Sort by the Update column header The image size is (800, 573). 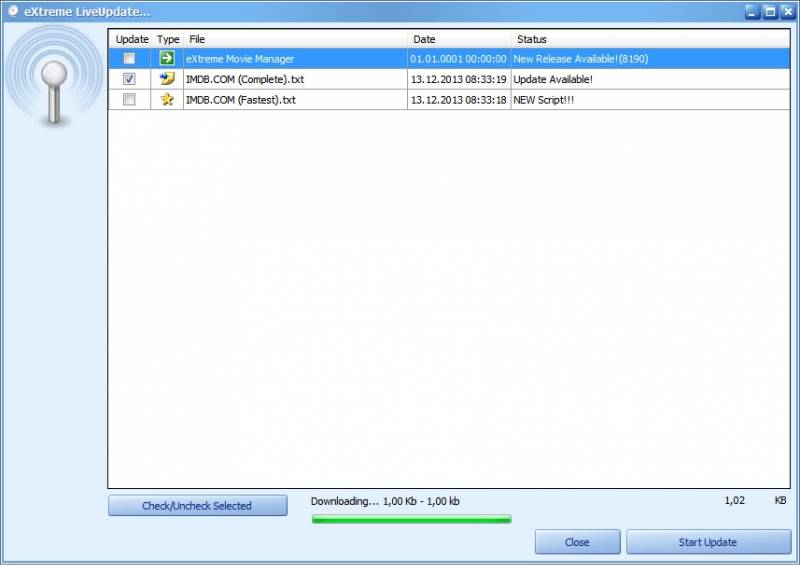pos(131,39)
